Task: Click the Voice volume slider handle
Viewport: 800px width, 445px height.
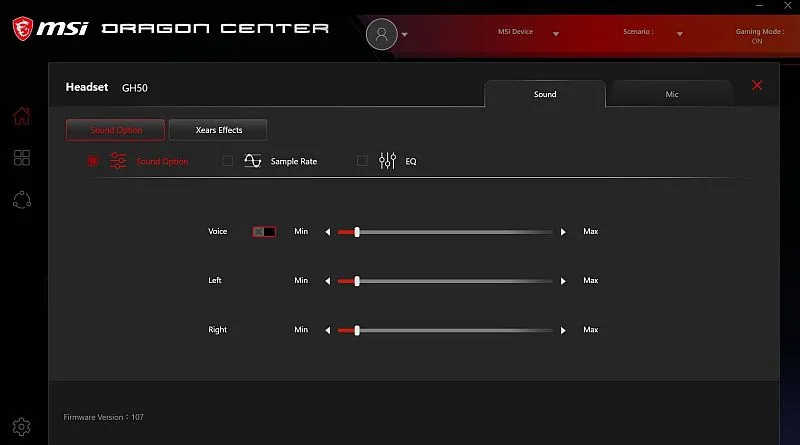Action: pos(357,232)
